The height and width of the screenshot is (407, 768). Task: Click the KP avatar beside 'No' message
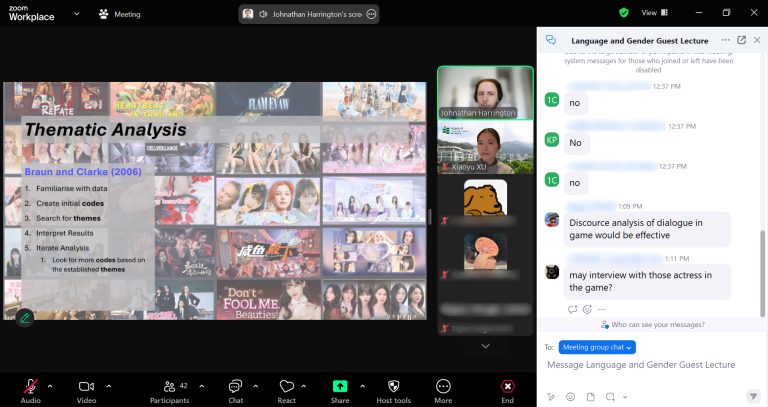click(x=552, y=140)
